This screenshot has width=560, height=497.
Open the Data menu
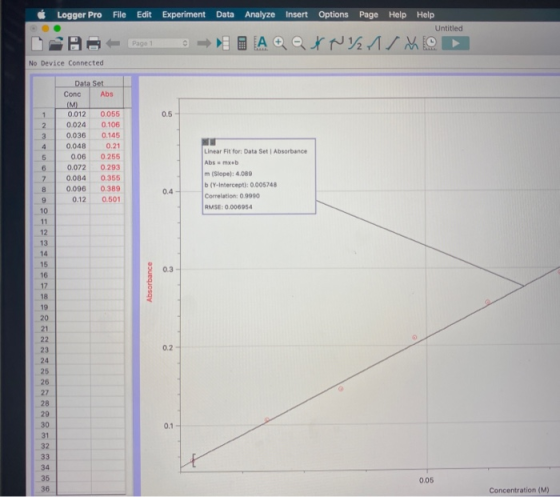click(x=225, y=15)
